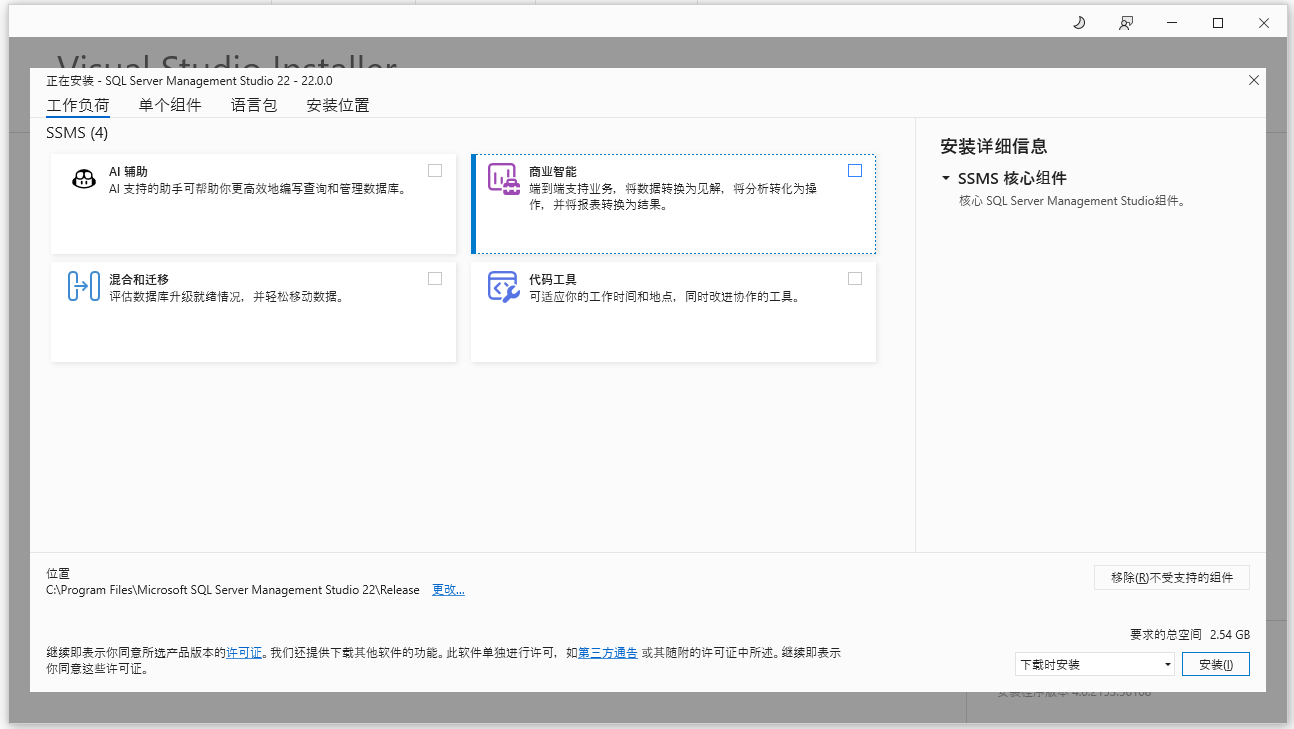Switch to the 安装位置 tab
This screenshot has width=1294, height=729.
[337, 104]
